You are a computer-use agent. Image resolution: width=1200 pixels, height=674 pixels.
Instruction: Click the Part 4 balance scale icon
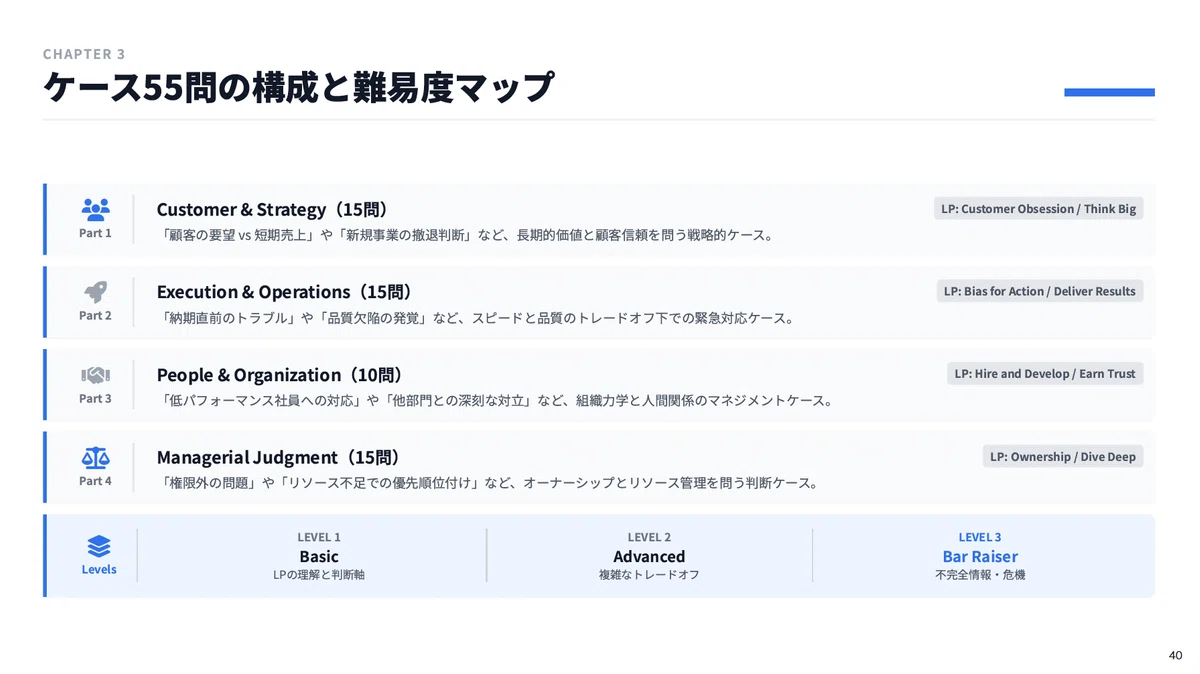point(96,458)
